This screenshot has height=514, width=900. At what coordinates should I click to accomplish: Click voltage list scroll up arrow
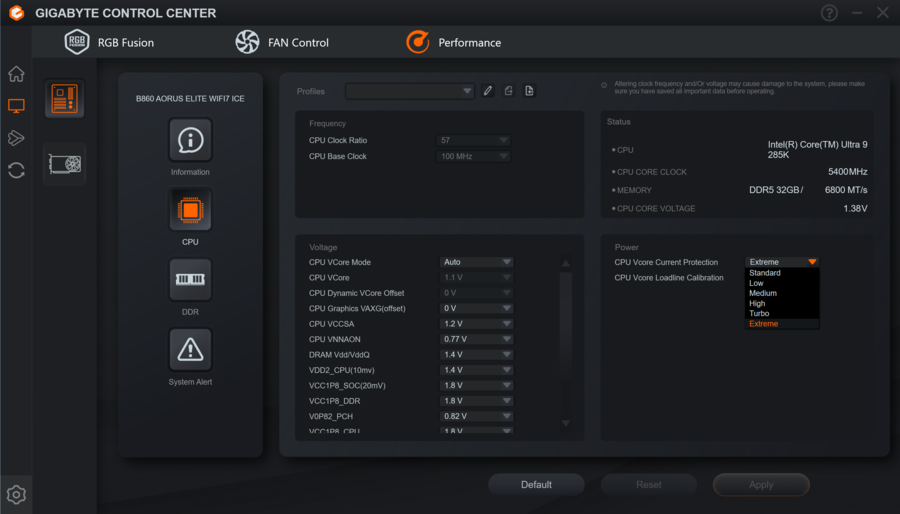click(565, 263)
